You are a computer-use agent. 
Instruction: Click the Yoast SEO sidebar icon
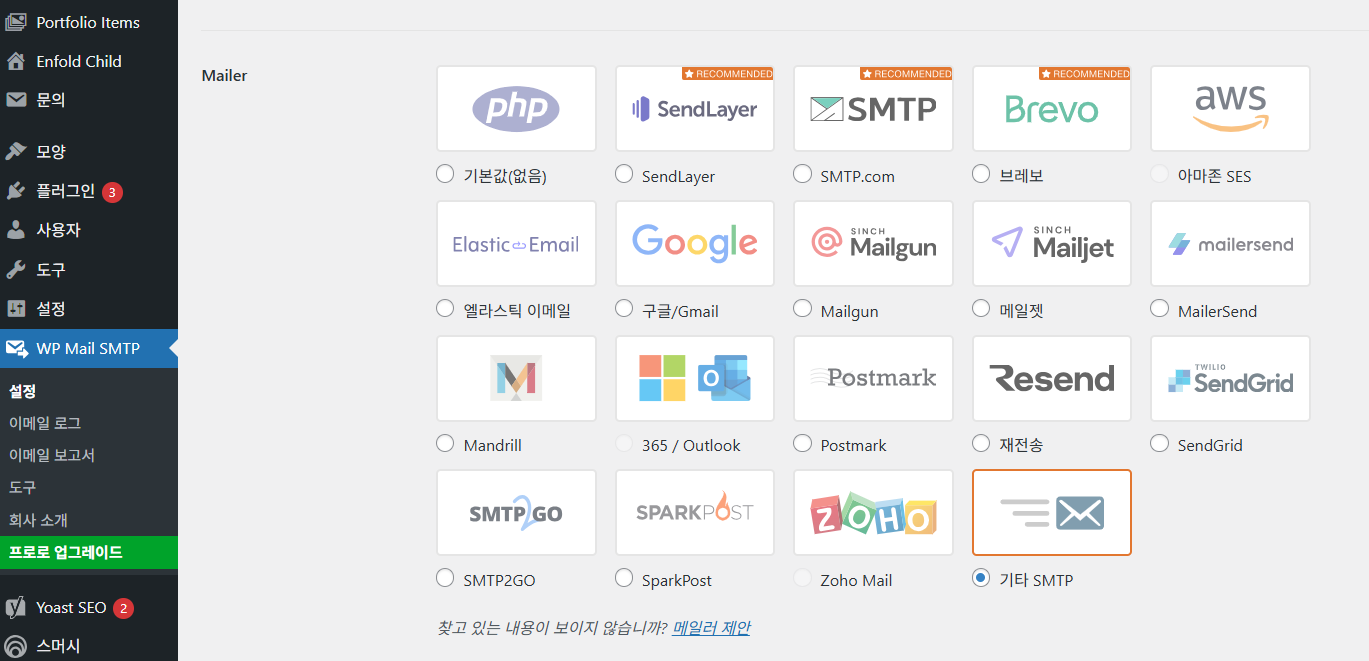coord(16,608)
